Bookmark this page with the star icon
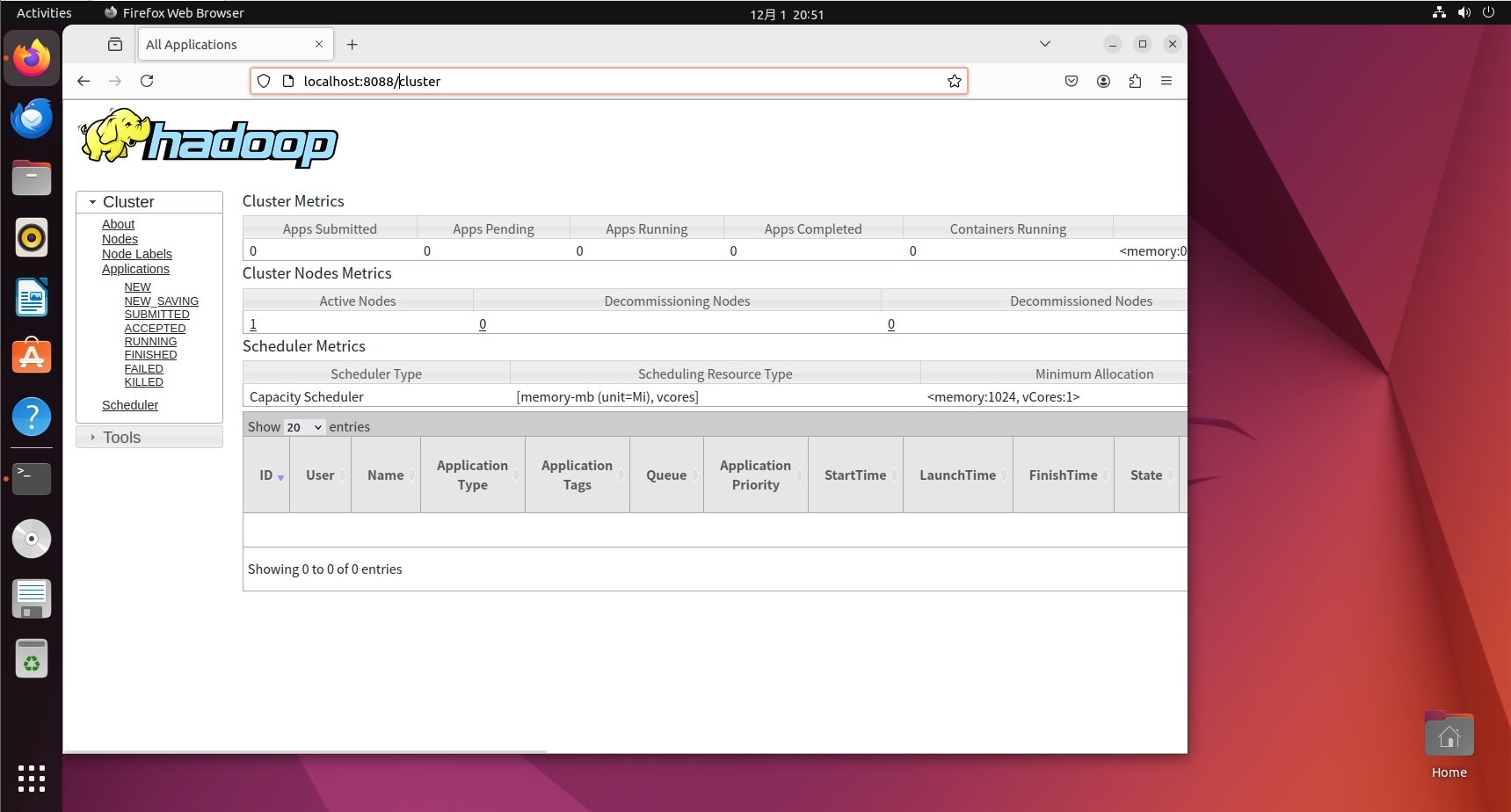The height and width of the screenshot is (812, 1511). [954, 81]
